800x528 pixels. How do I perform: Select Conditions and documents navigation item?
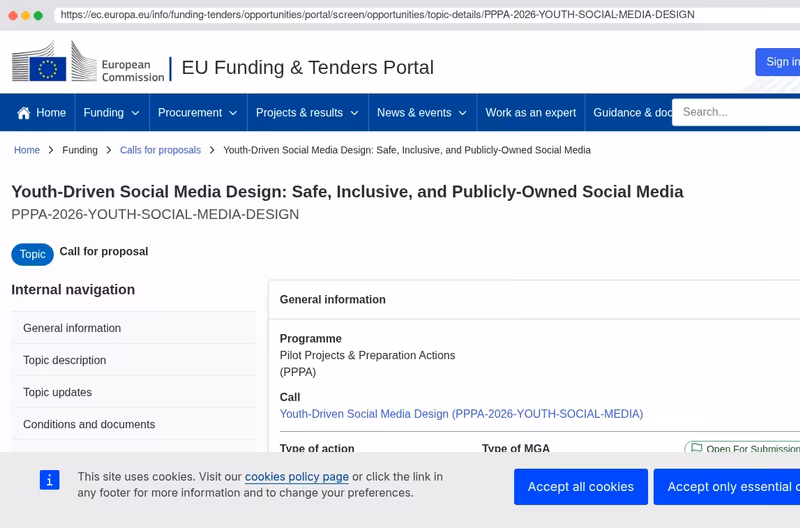tap(134, 424)
